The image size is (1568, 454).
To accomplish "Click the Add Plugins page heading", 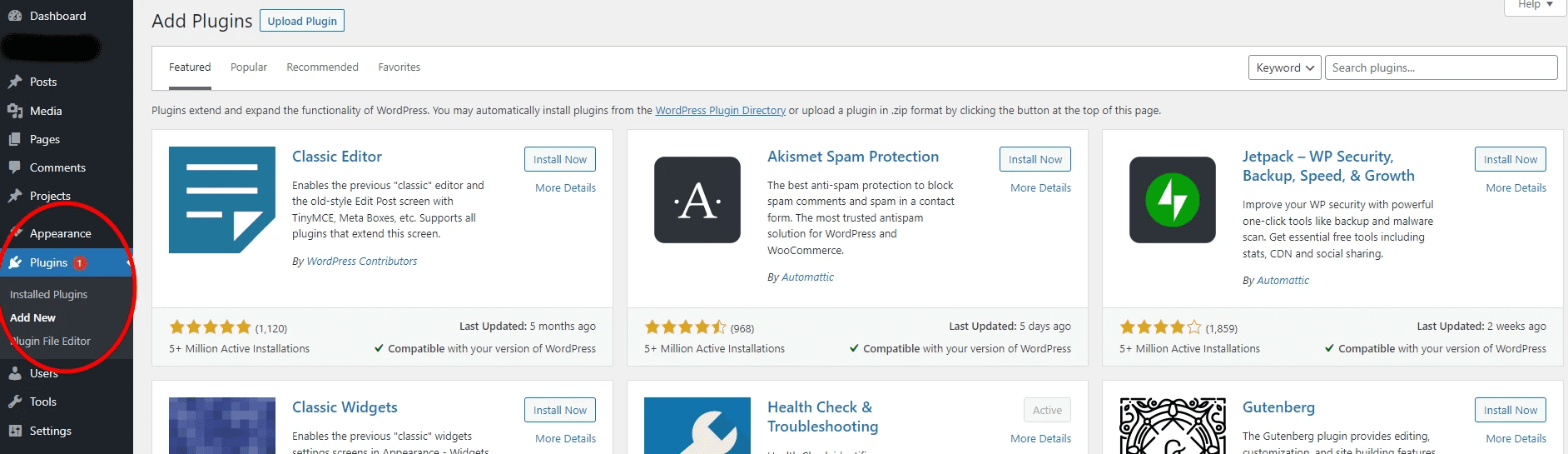I will coord(202,21).
